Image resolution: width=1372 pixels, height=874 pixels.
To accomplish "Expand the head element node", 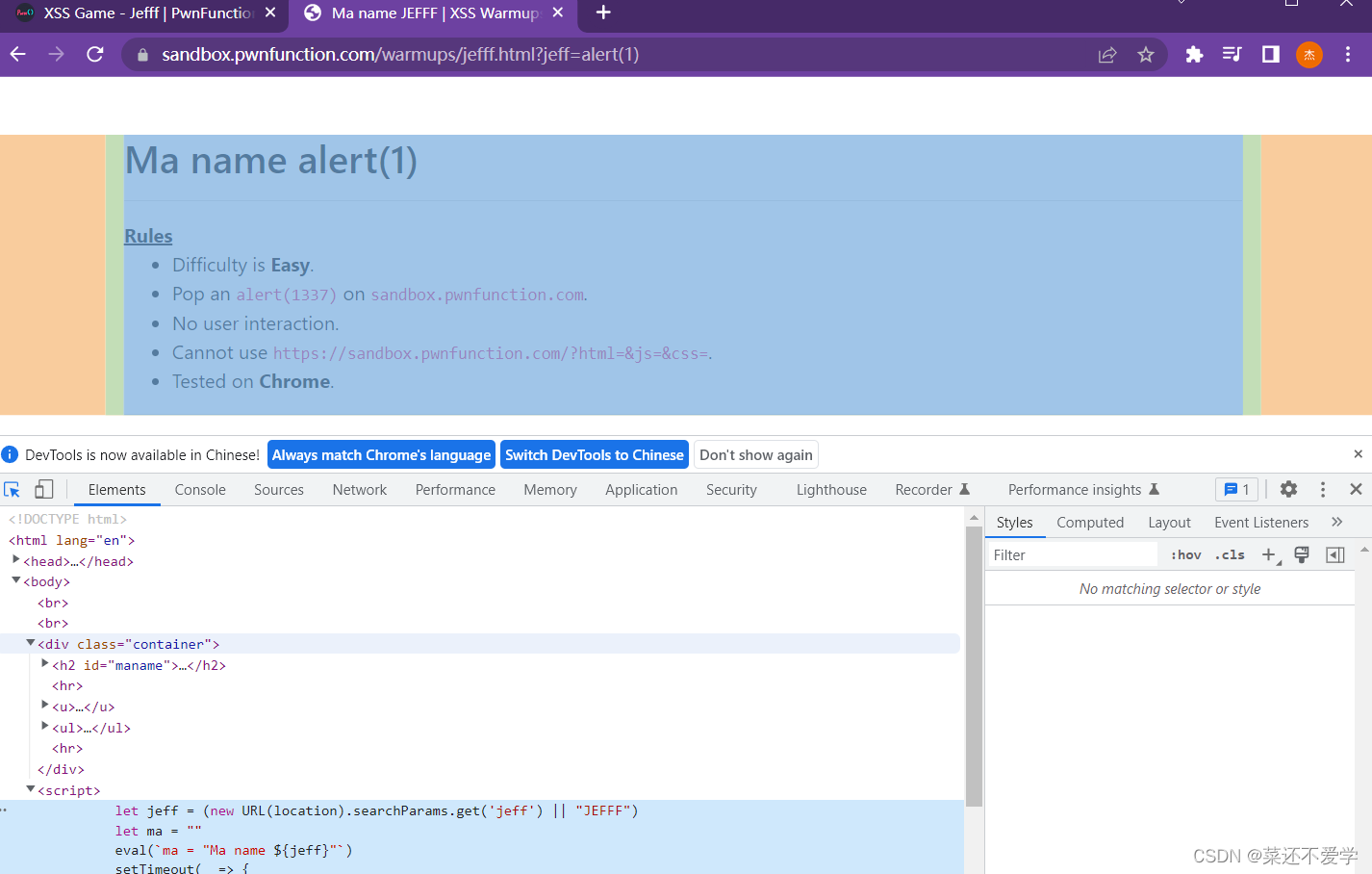I will point(15,560).
